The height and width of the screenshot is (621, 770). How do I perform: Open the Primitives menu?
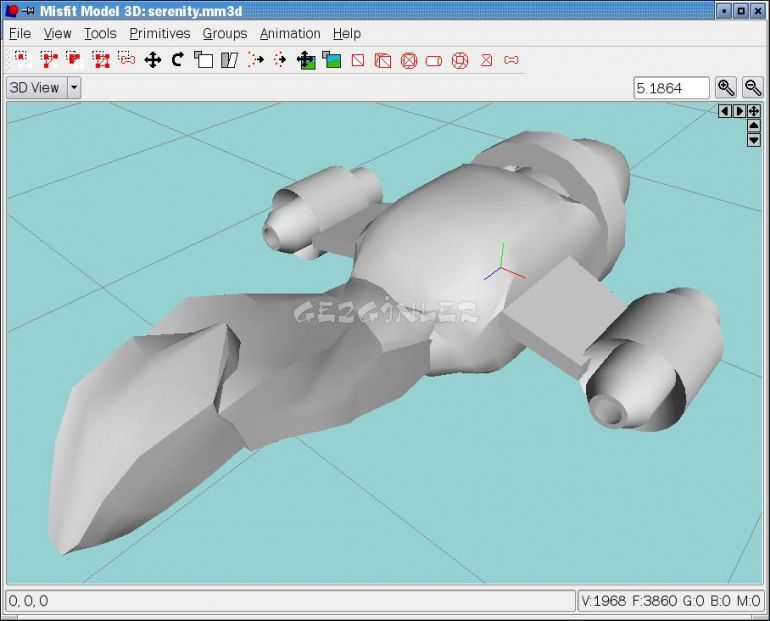[160, 33]
